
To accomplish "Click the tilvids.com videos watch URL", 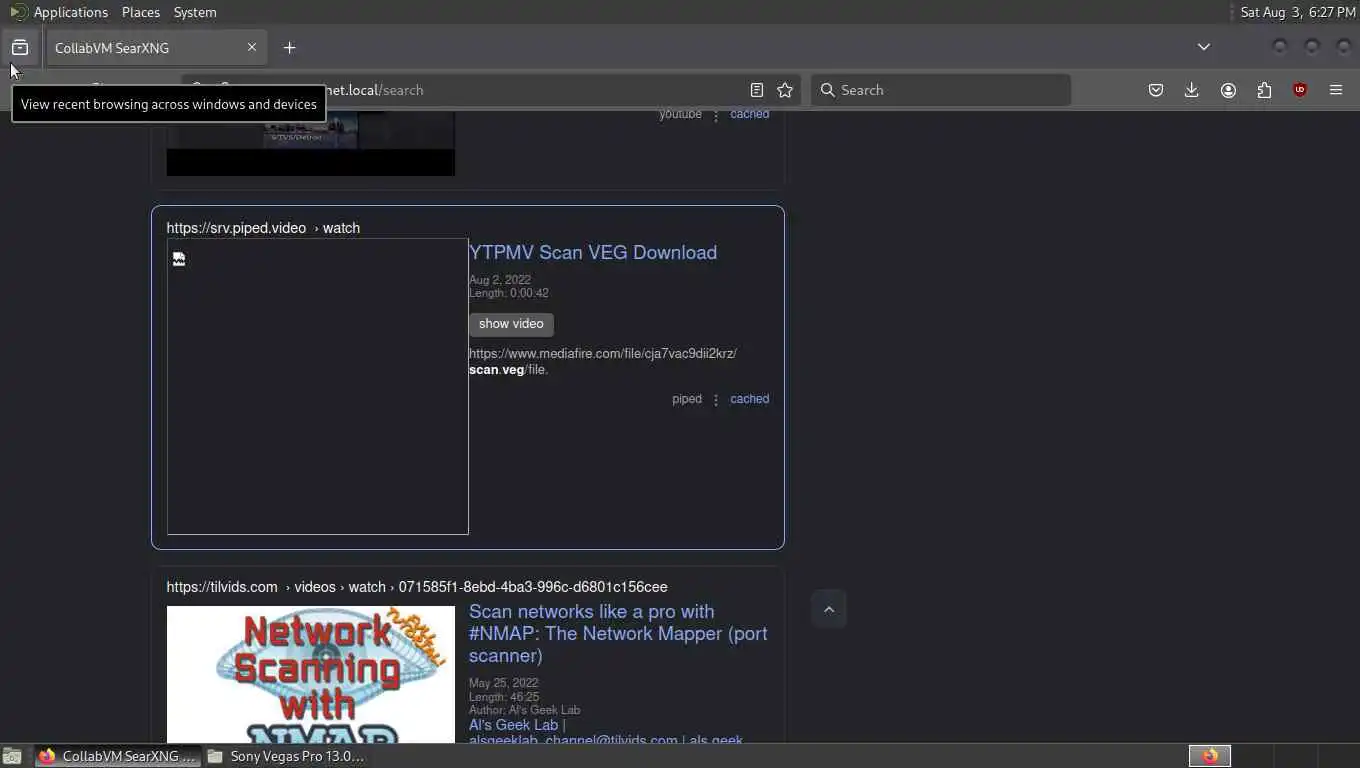I will (x=417, y=587).
